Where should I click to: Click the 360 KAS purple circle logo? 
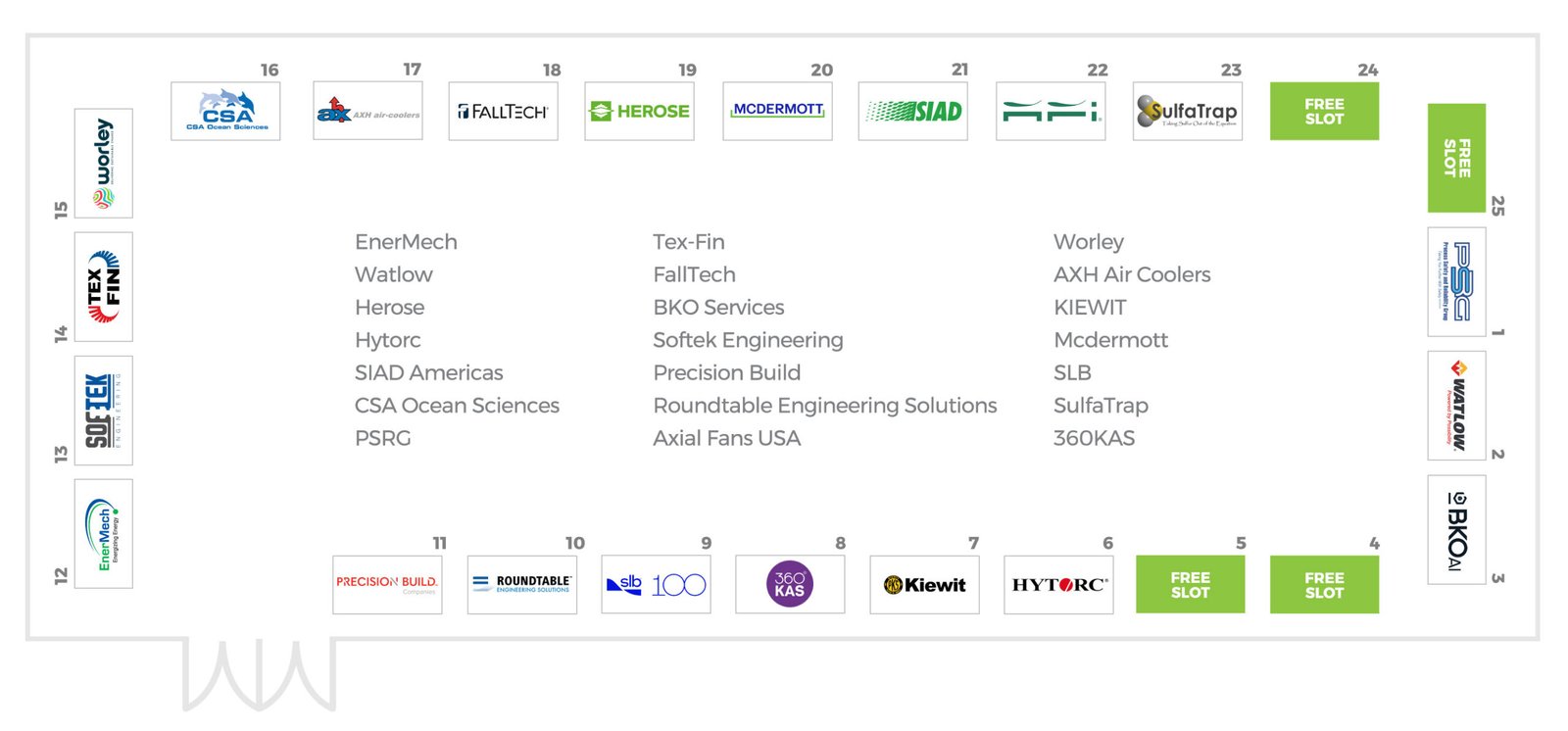(790, 585)
